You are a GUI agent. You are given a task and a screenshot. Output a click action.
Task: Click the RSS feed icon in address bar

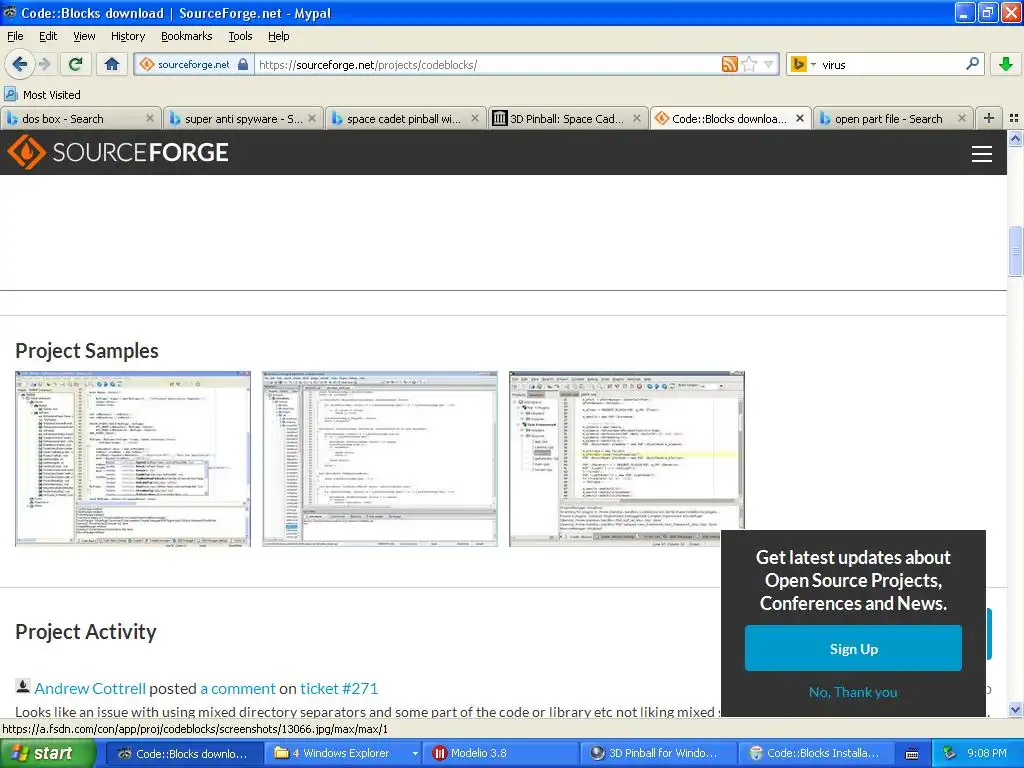[729, 64]
